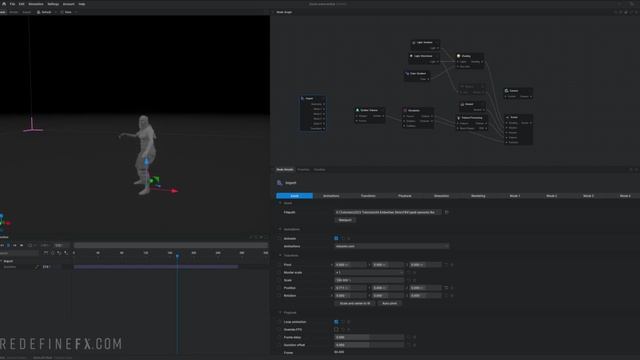Open the Simulation menu
Image resolution: width=640 pixels, height=360 pixels.
[x=36, y=4]
